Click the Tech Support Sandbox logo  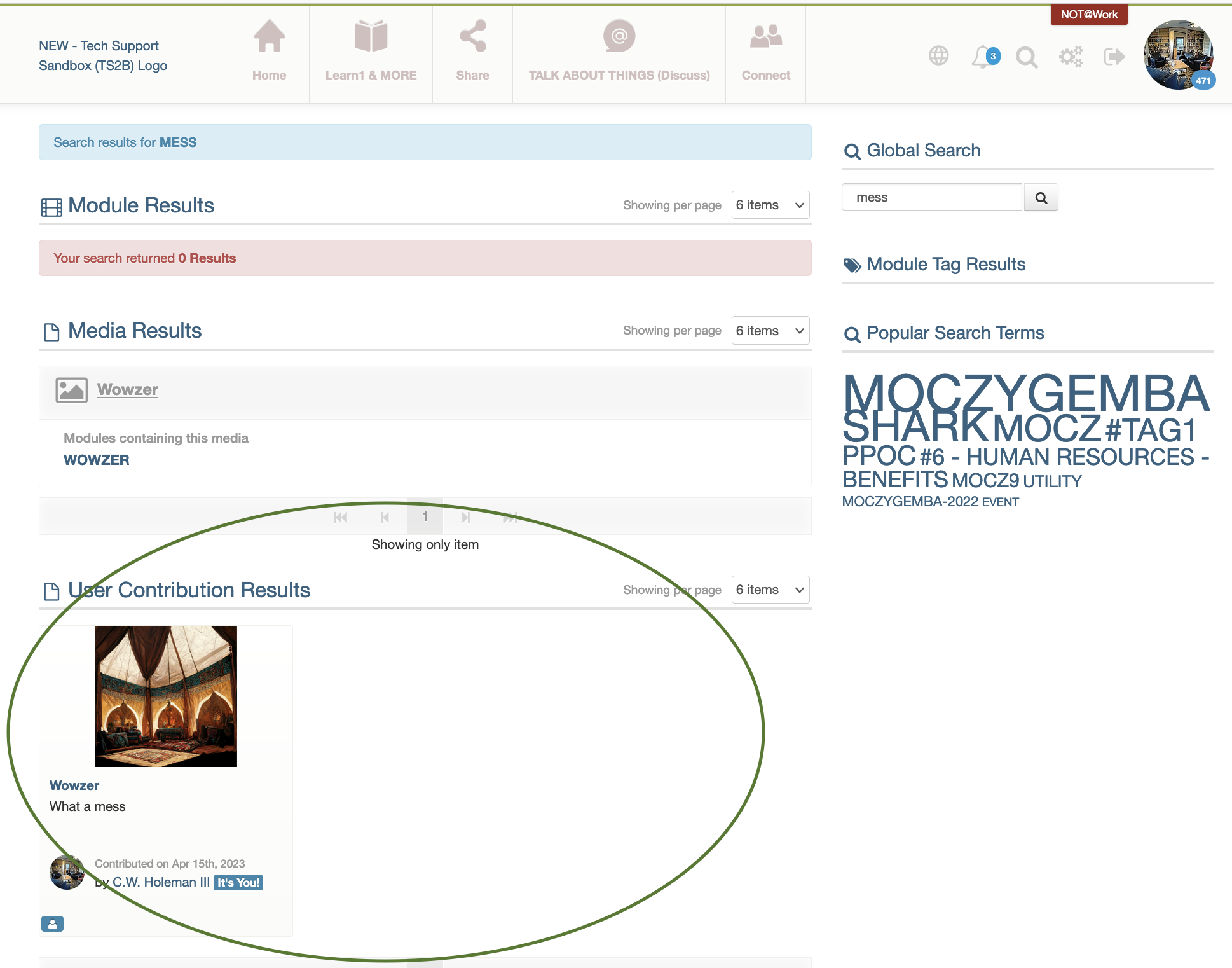(103, 55)
